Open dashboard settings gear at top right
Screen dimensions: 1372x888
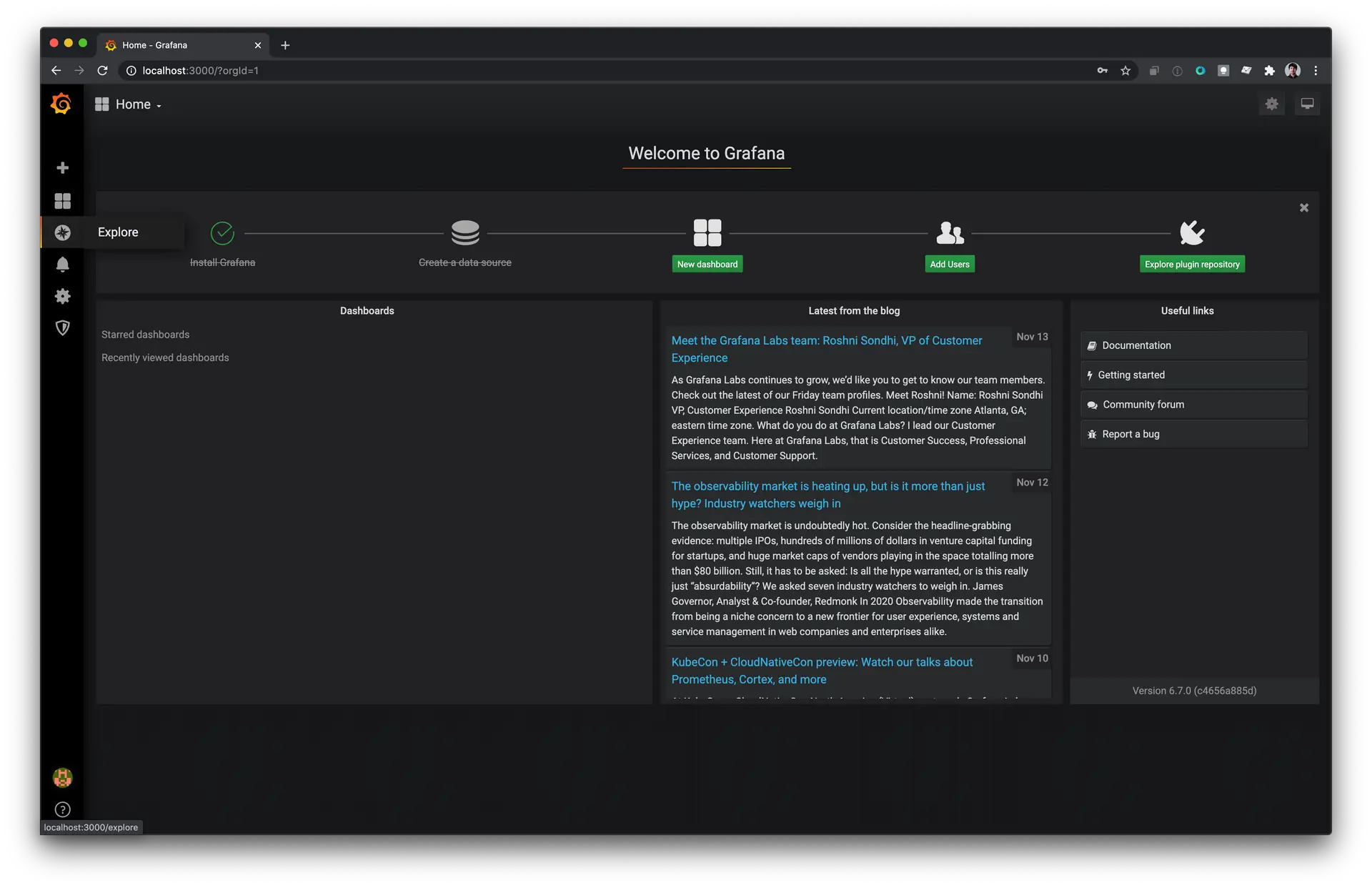1272,104
